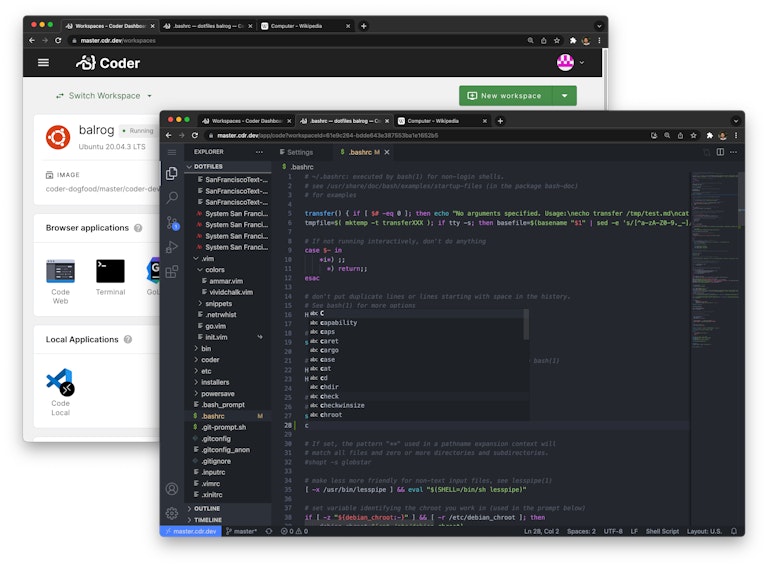
Task: Click the New workspace button
Action: (506, 96)
